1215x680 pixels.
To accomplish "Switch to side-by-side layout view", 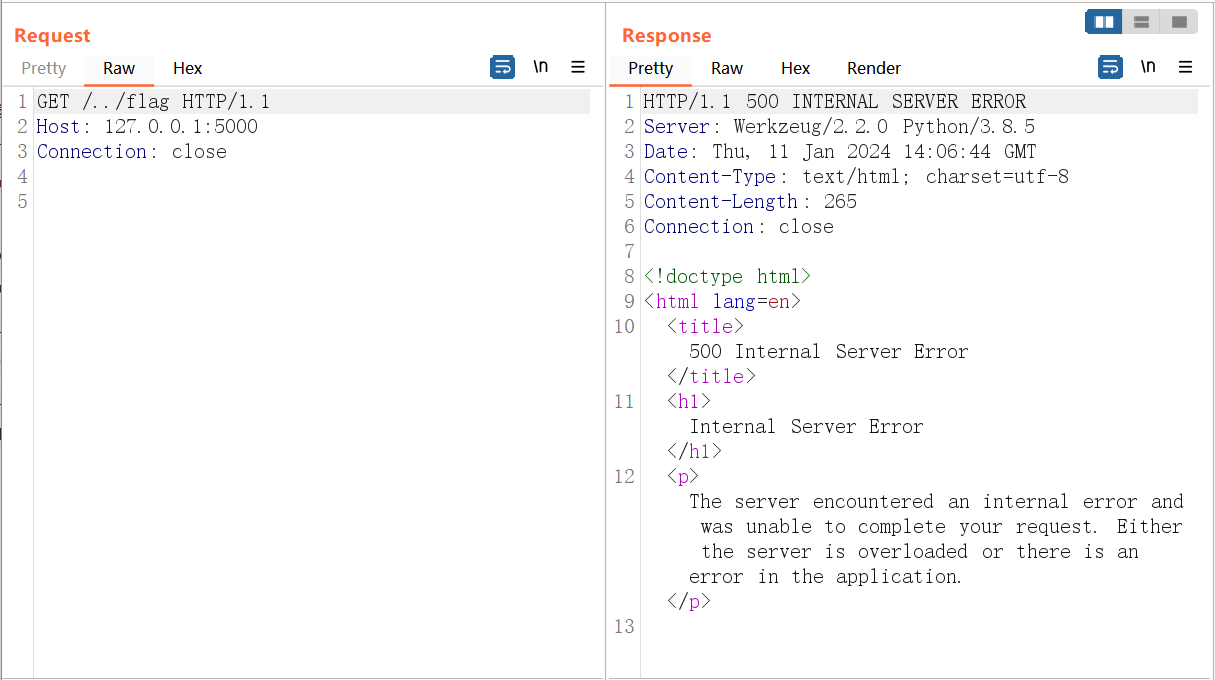I will (x=1104, y=22).
